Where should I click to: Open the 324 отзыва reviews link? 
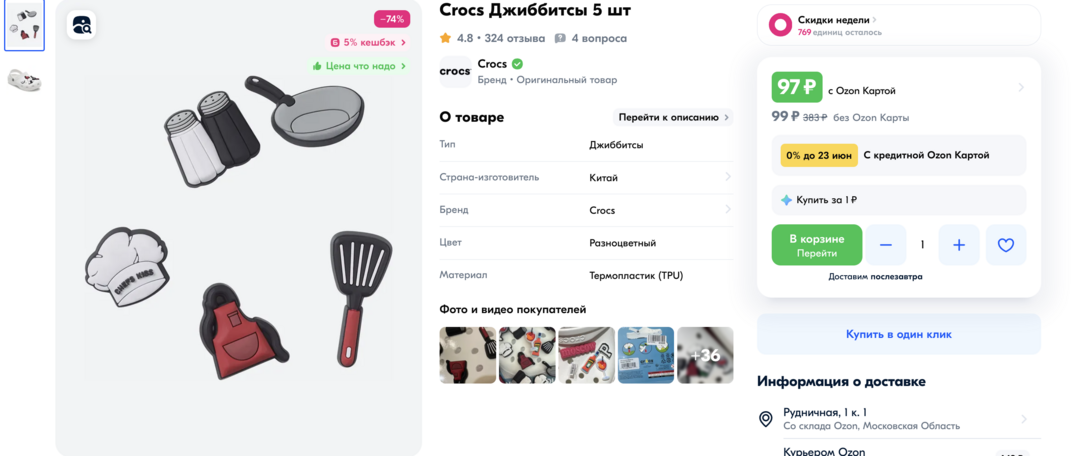[514, 38]
